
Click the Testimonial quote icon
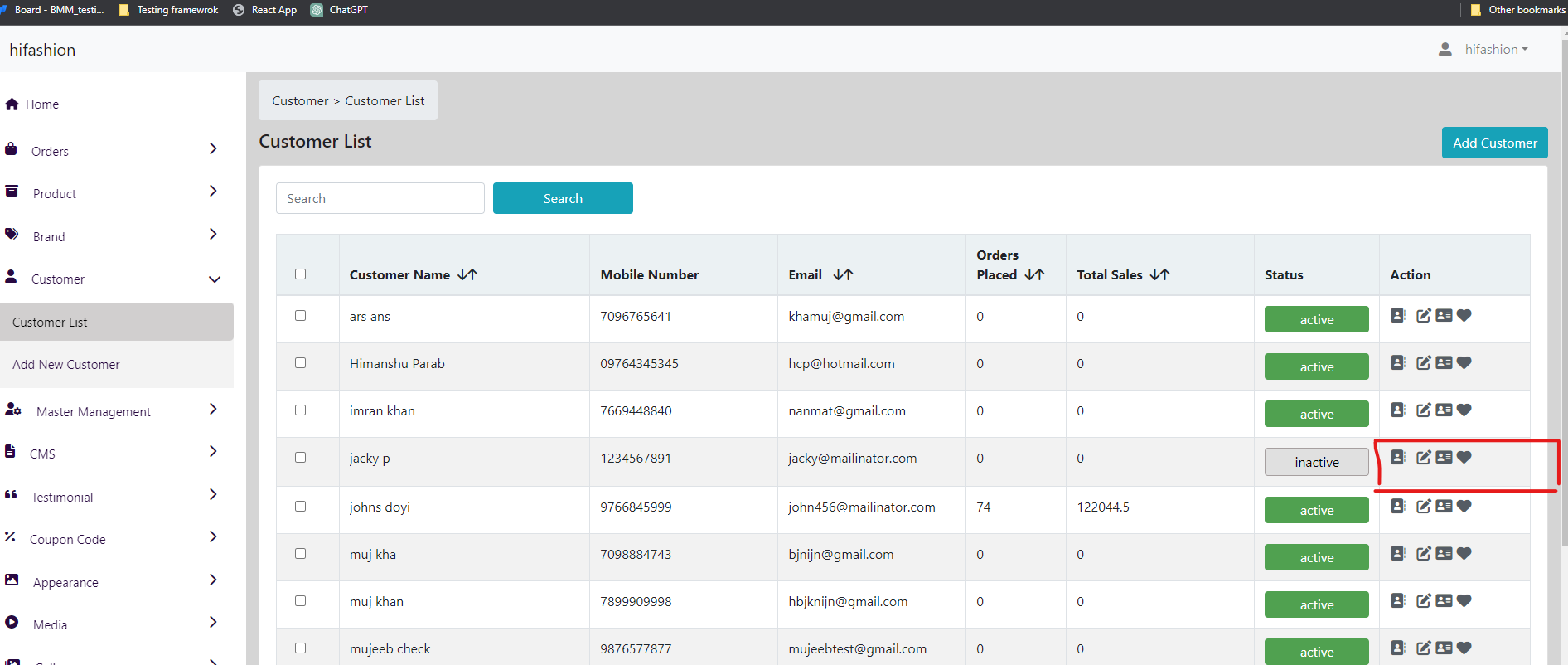click(x=11, y=495)
